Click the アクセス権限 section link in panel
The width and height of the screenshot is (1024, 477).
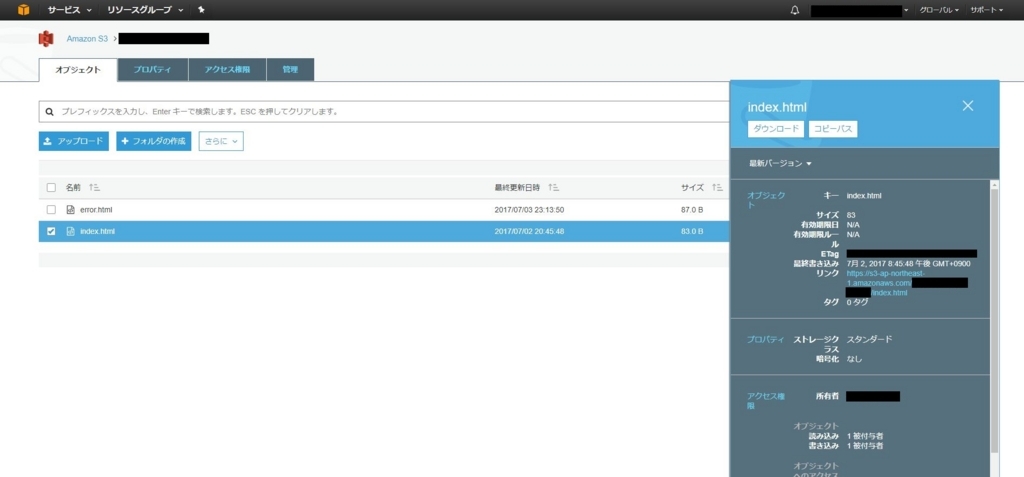pos(765,401)
